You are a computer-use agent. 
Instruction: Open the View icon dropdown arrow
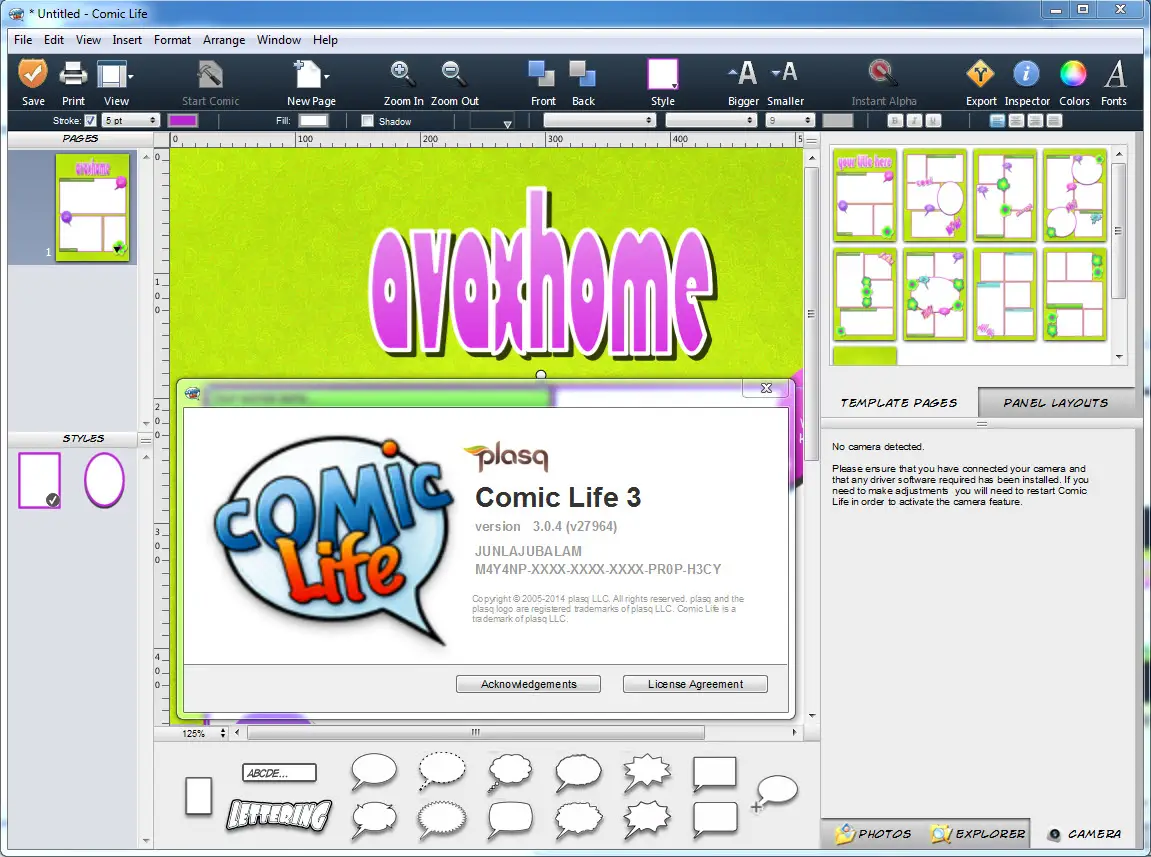pyautogui.click(x=131, y=76)
